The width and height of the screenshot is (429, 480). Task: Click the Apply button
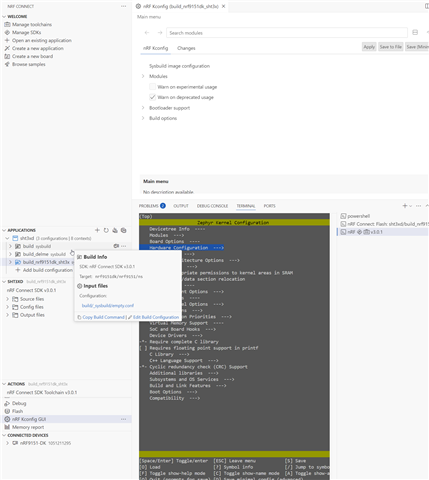[x=369, y=47]
